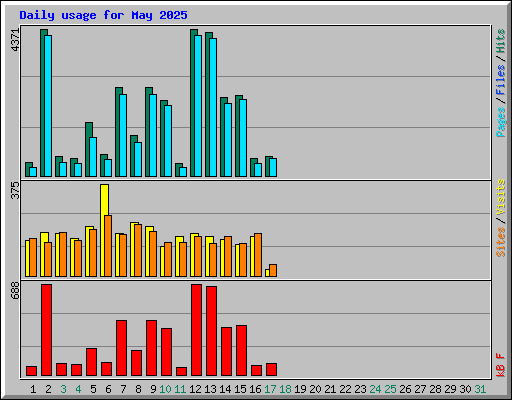
Task: Click day 16 on the x-axis
Action: [x=255, y=389]
